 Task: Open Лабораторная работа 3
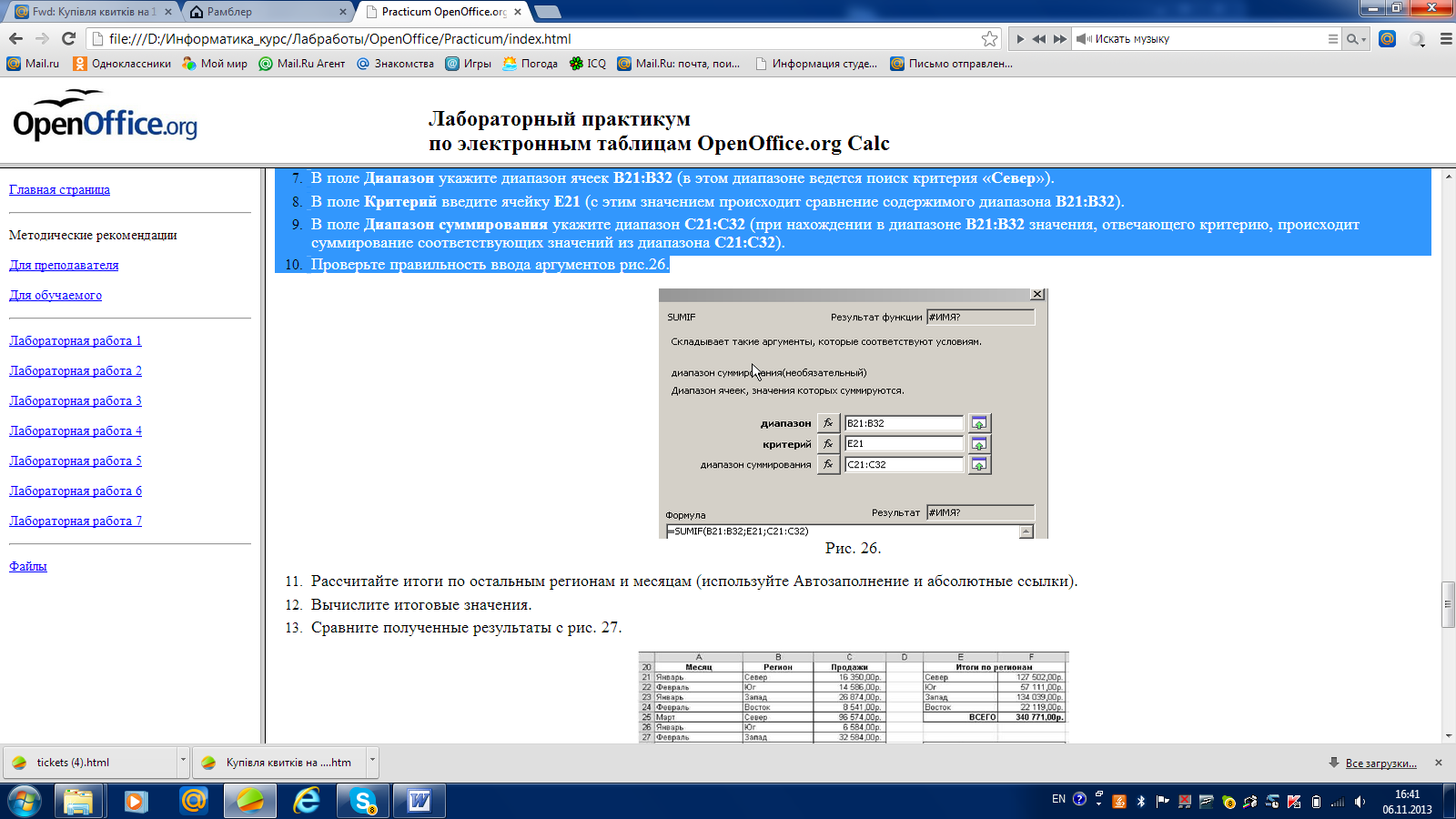tap(76, 400)
